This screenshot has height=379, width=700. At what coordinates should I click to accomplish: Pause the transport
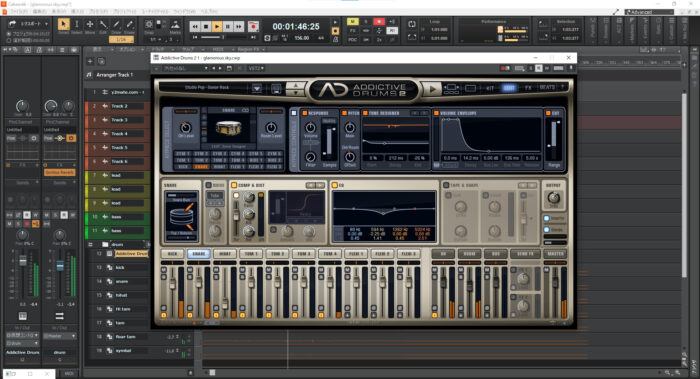[x=228, y=27]
